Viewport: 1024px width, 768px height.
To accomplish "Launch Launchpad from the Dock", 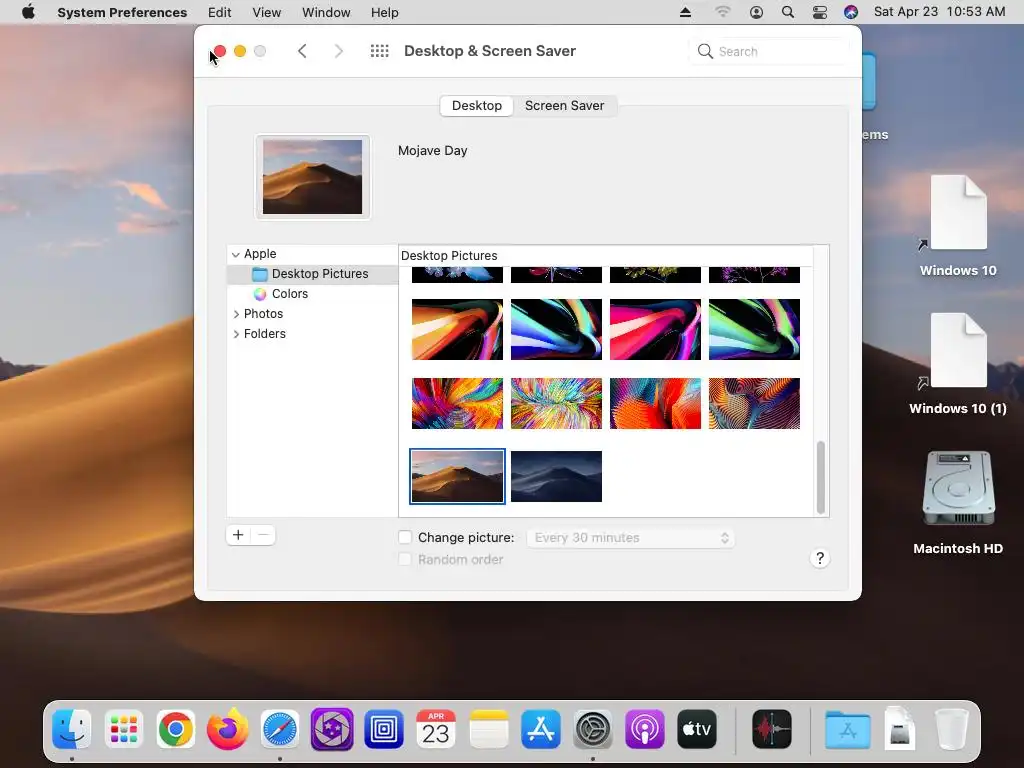I will point(123,729).
